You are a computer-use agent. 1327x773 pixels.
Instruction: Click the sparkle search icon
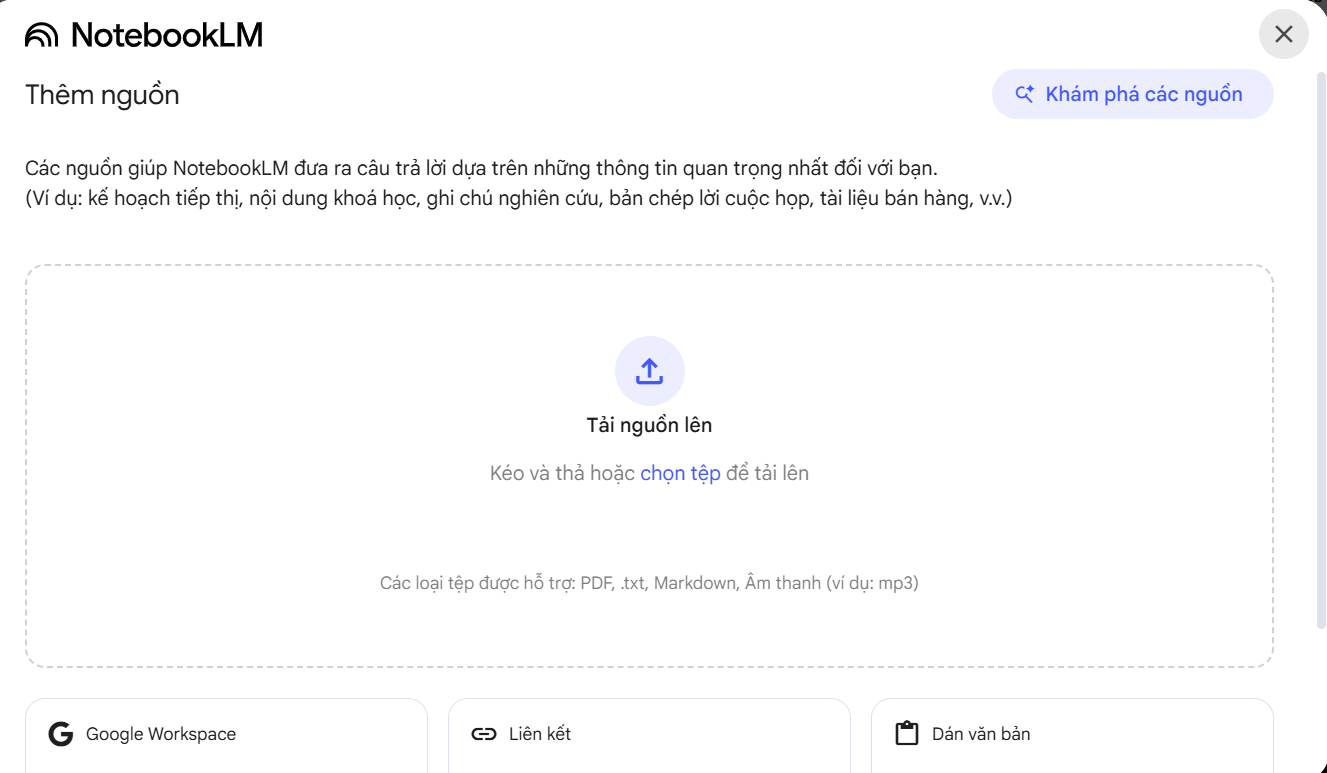click(x=1024, y=94)
